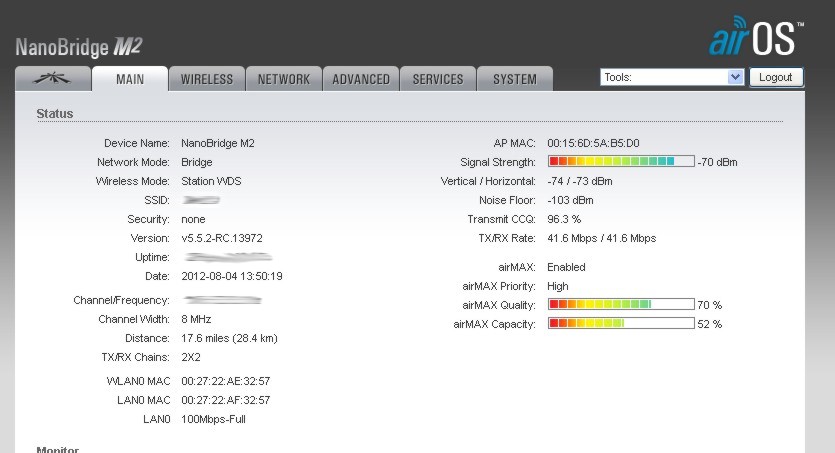Click the LAN0 speed 100Mbps-Full
The height and width of the screenshot is (453, 835).
click(213, 419)
